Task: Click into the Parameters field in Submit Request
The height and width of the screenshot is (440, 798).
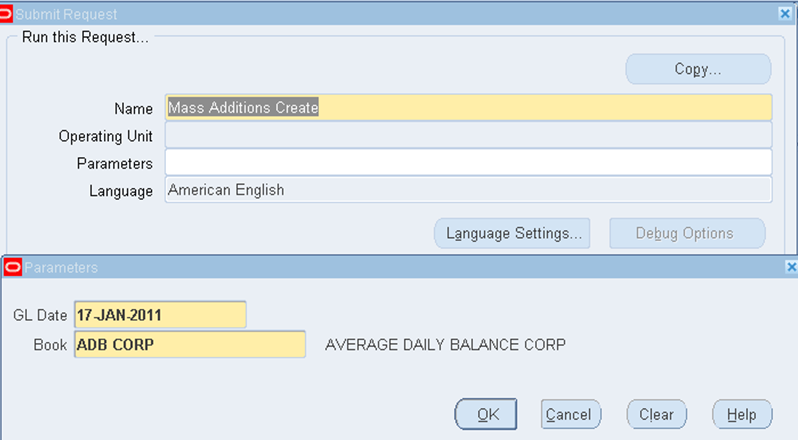Action: 468,162
